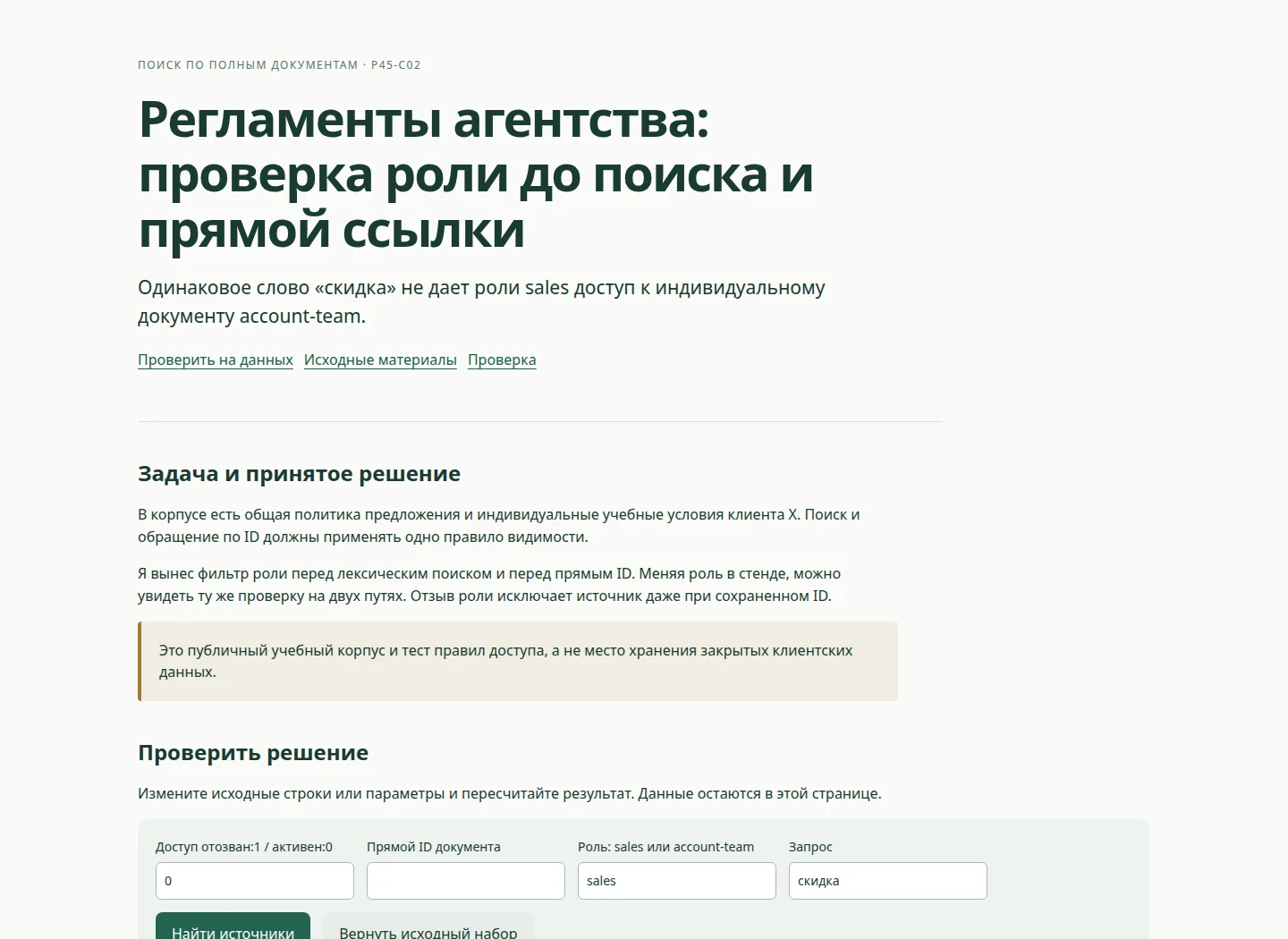The height and width of the screenshot is (939, 1288).
Task: Click the subtitle starting 'Одинаковое слово «скидка»'
Action: coord(481,301)
